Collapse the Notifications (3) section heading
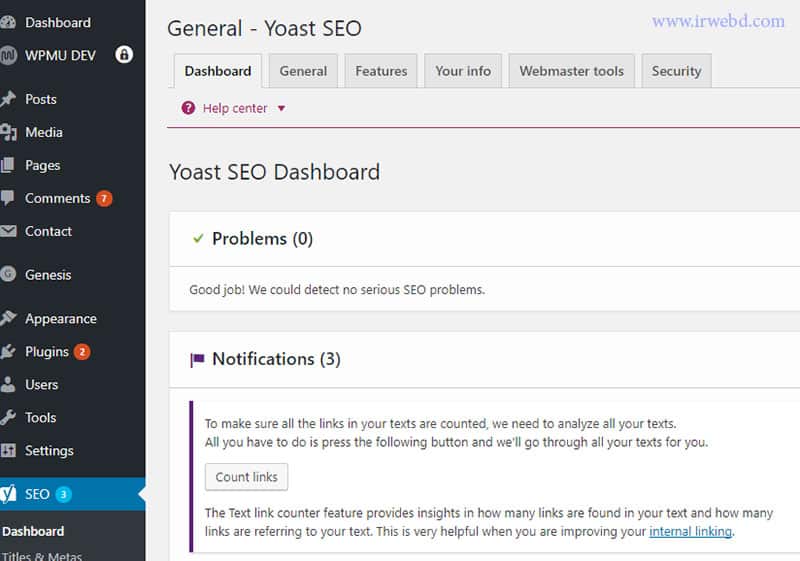This screenshot has width=800, height=561. (x=276, y=359)
